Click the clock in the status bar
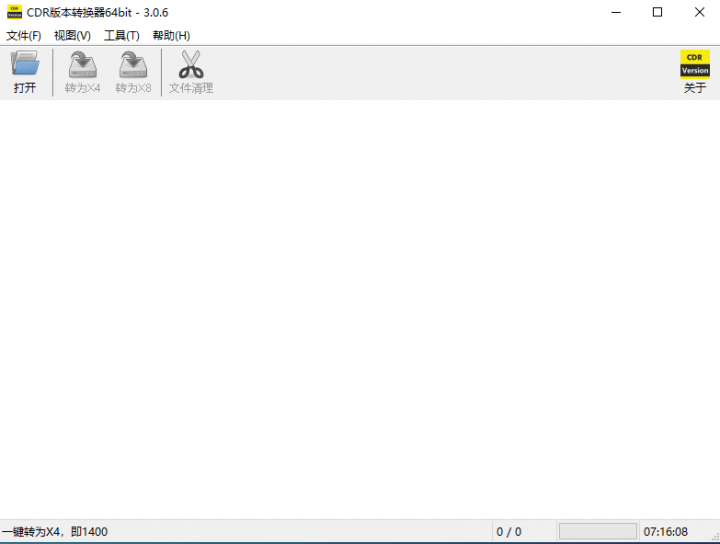This screenshot has height=544, width=720. [665, 532]
